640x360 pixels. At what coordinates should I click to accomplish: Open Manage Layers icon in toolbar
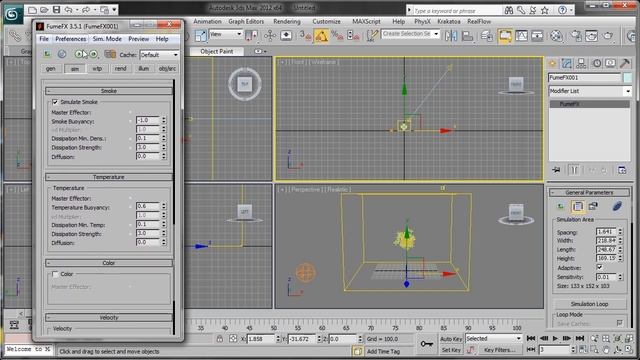point(487,36)
